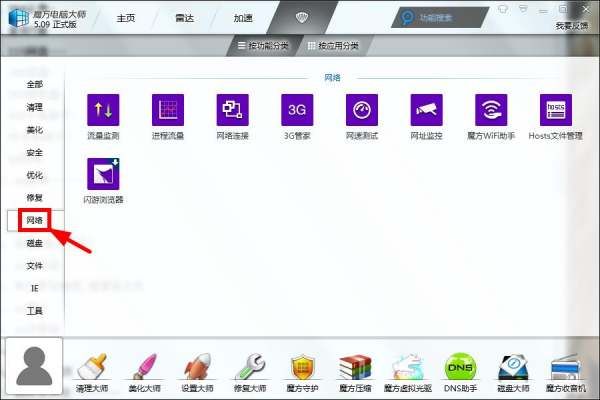Select 磁盘 category in sidebar

point(34,243)
